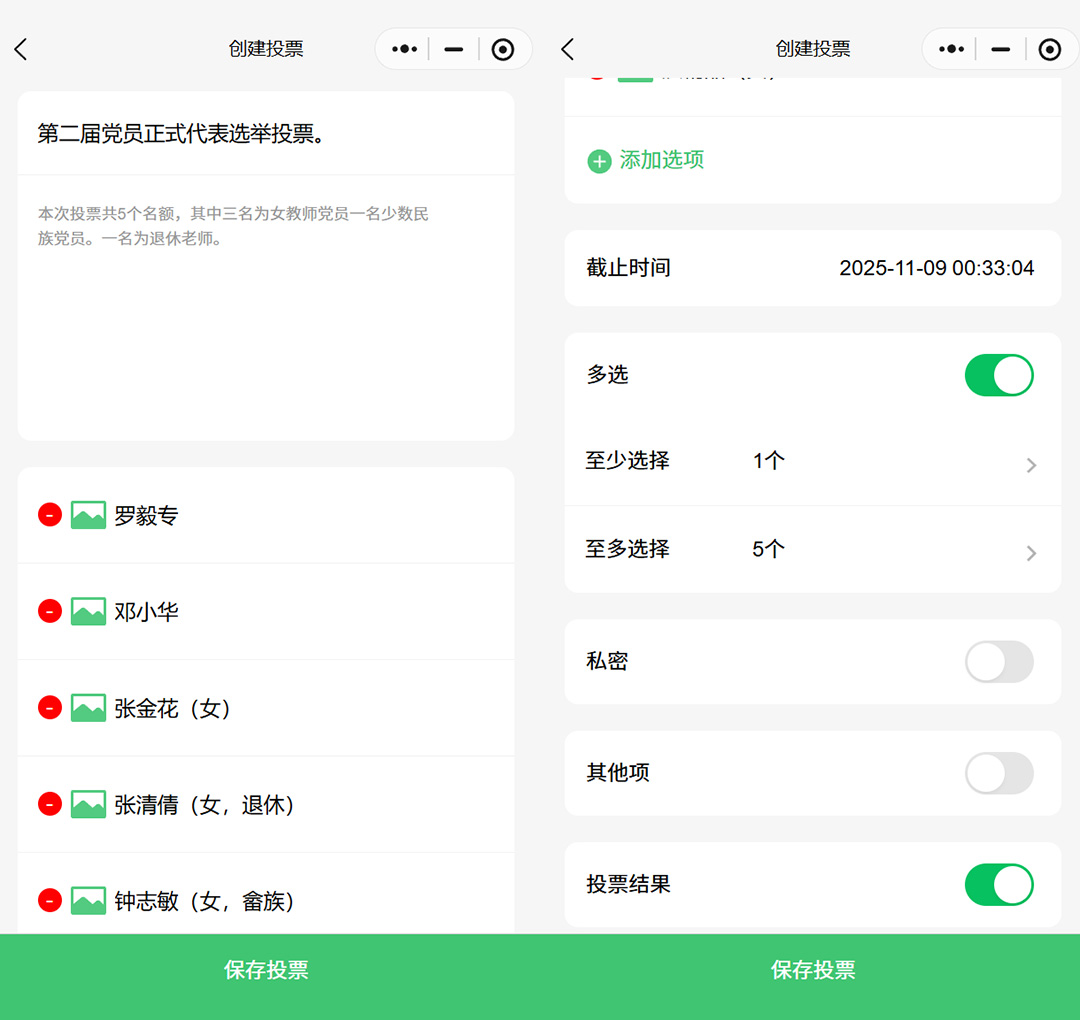Turn on the 其他项 switch
This screenshot has height=1020, width=1080.
[x=998, y=773]
